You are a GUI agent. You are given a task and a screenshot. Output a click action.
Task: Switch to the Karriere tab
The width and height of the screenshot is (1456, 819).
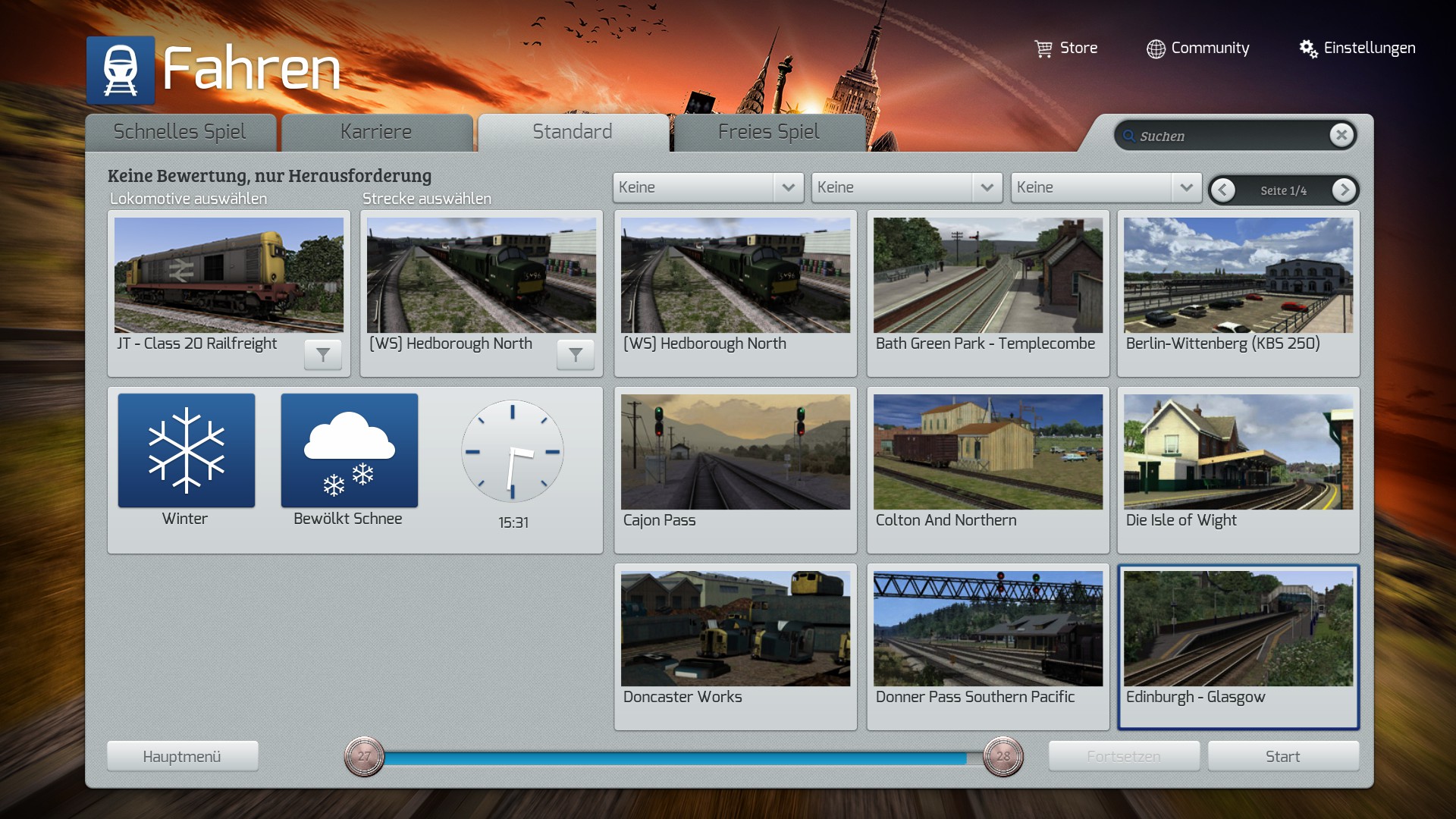click(x=376, y=132)
